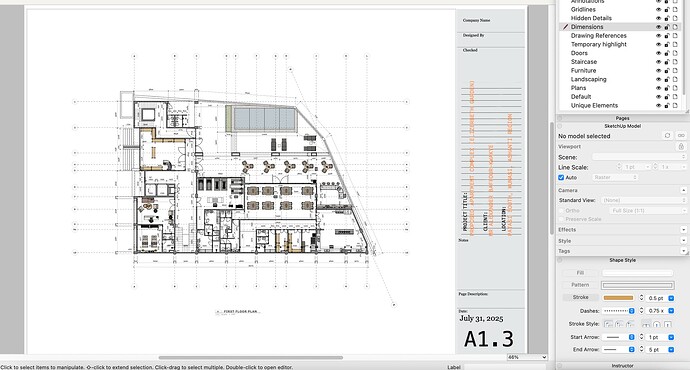Hide the Hidden Details layer
The image size is (690, 370).
pos(659,18)
